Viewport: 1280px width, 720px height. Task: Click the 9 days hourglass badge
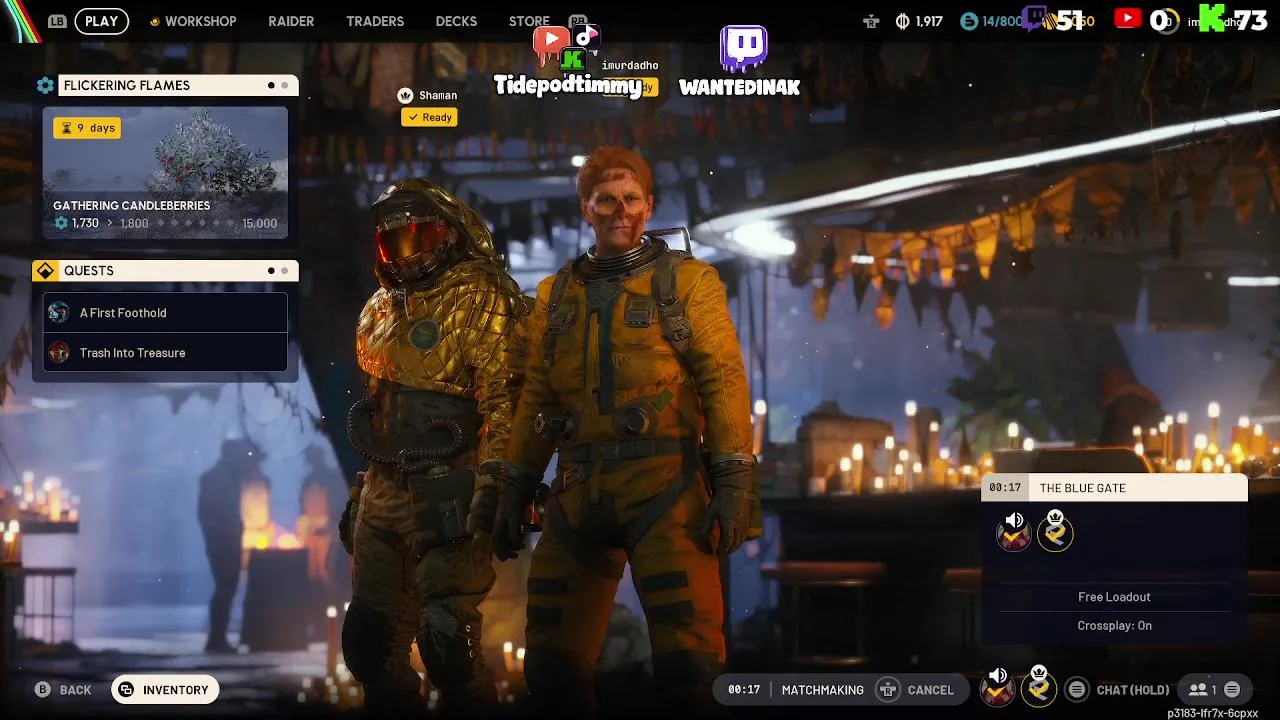(87, 128)
